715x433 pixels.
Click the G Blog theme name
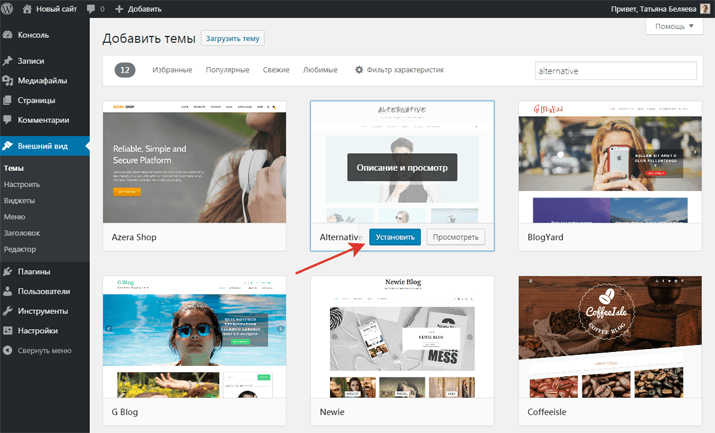coord(125,412)
